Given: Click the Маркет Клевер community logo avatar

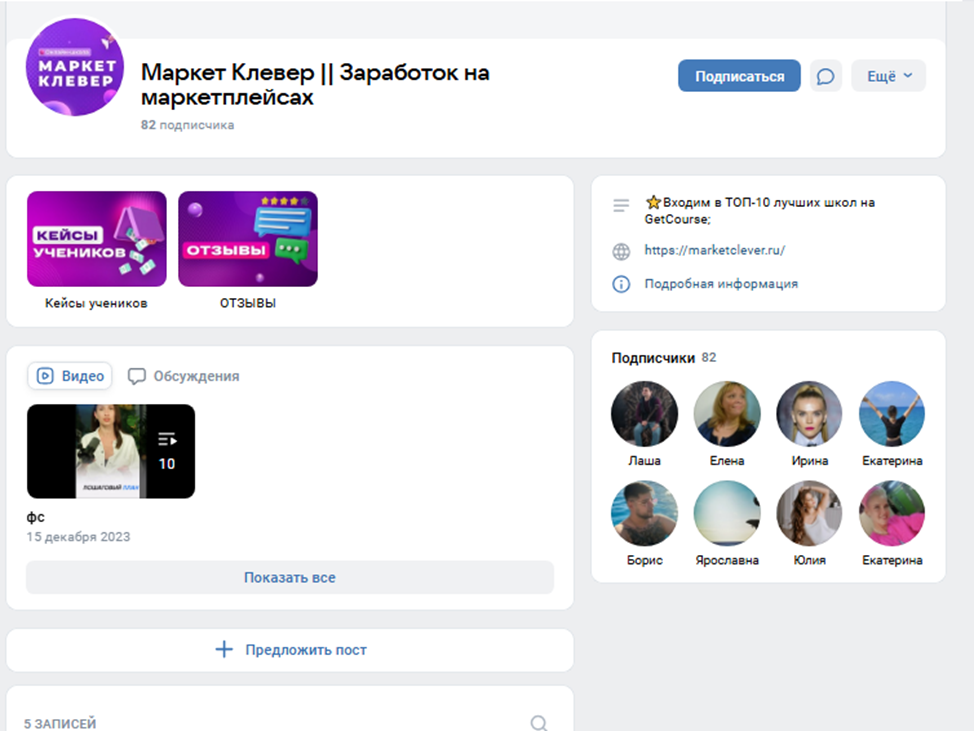Looking at the screenshot, I should tap(75, 67).
